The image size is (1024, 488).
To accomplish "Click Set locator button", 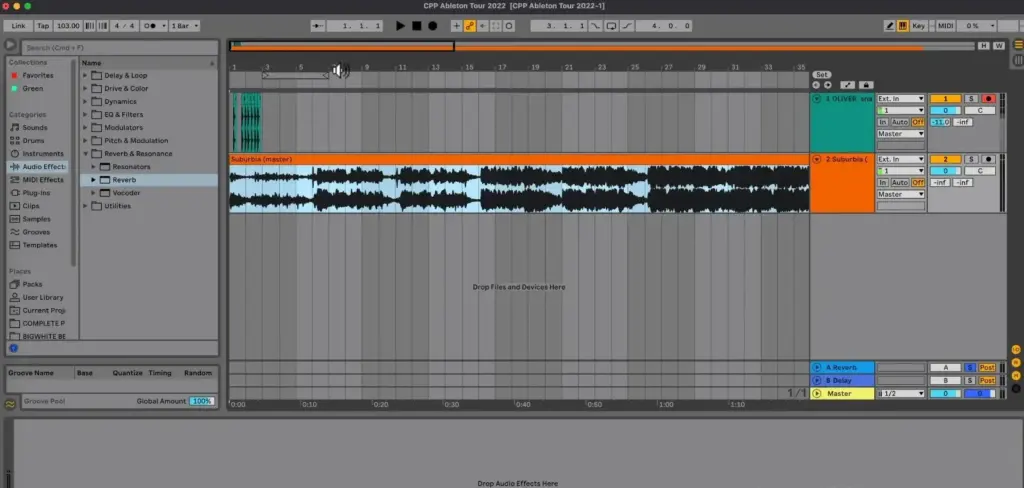I will 822,74.
